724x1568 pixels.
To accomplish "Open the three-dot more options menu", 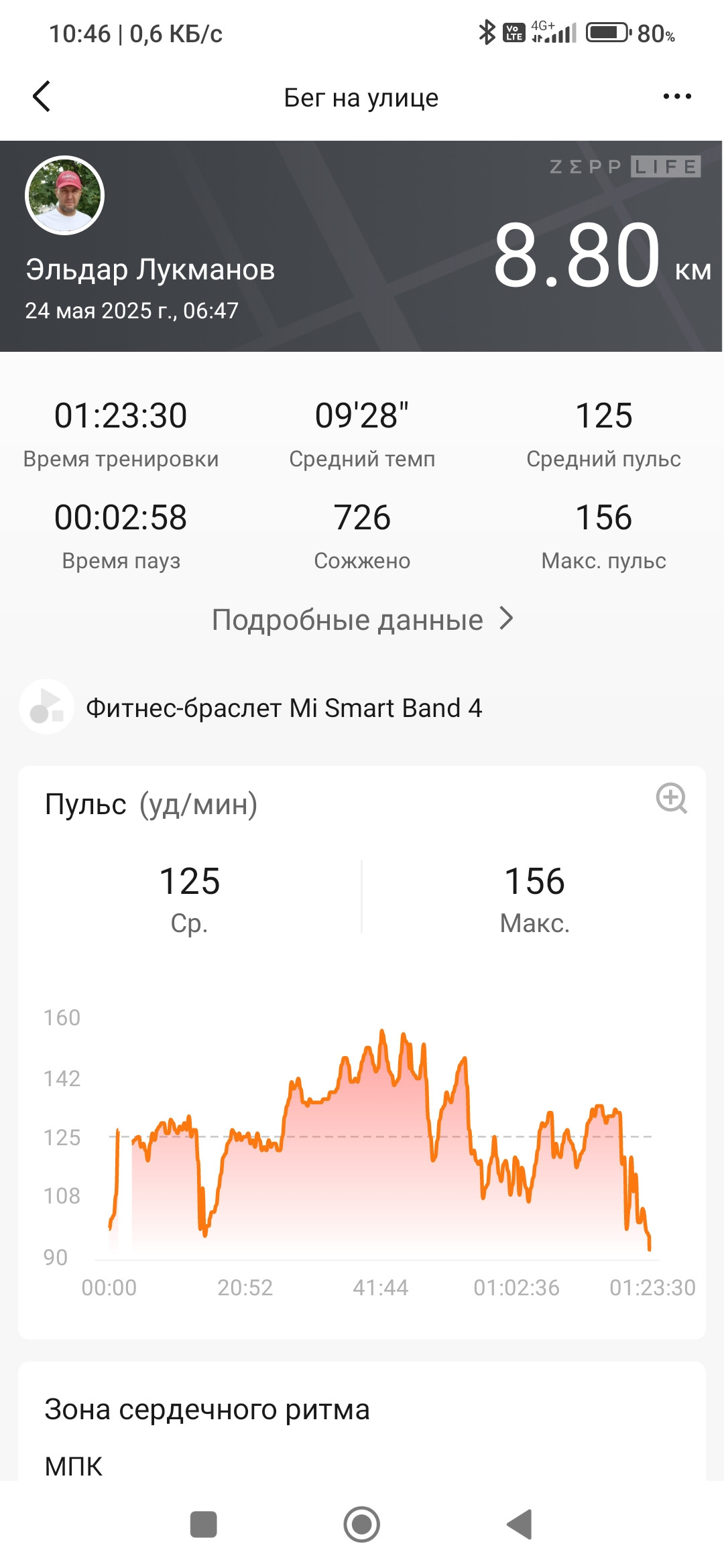I will [x=677, y=96].
